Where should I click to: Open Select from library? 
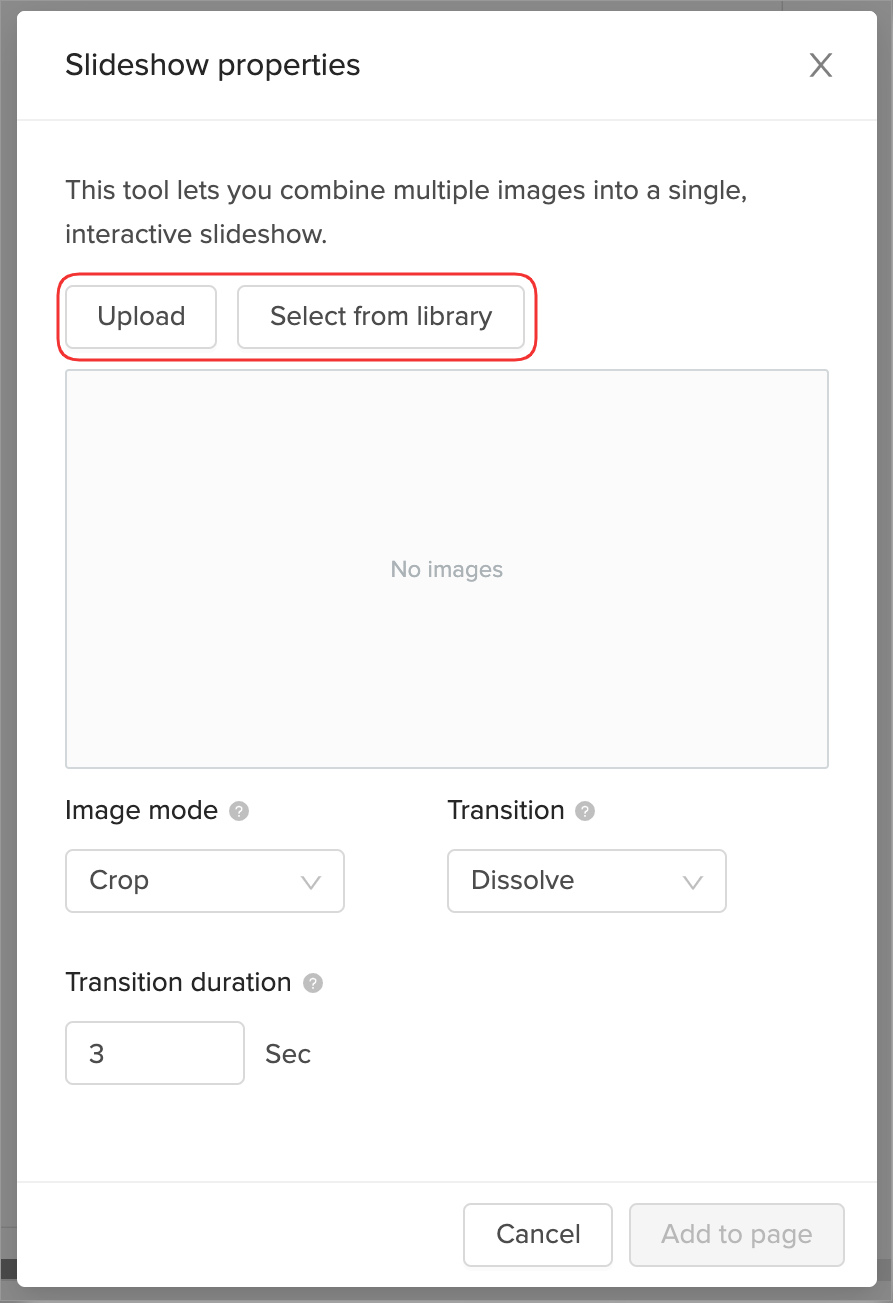click(380, 317)
